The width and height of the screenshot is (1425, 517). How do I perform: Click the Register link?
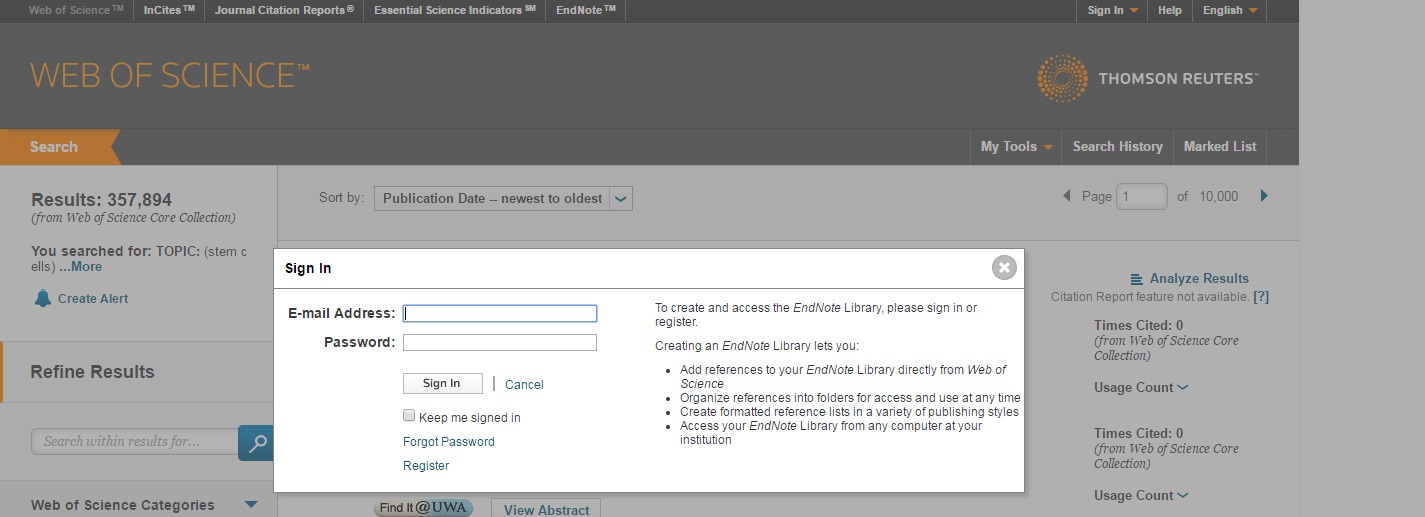point(426,465)
